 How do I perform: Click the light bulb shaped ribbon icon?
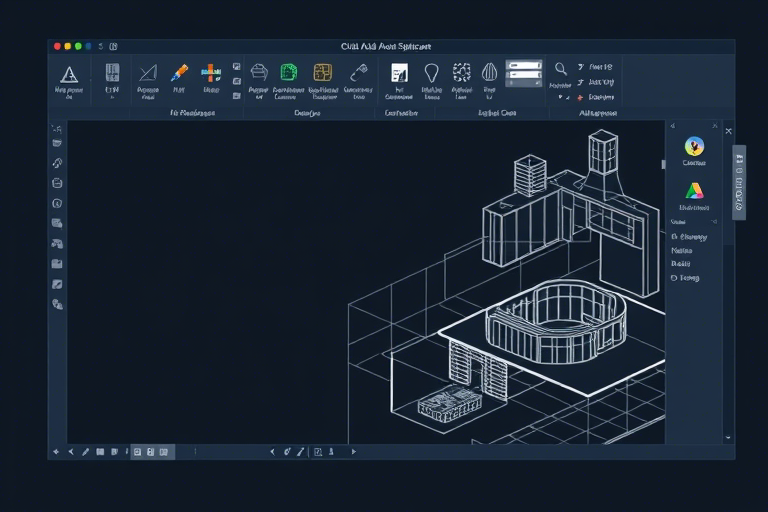tap(432, 73)
